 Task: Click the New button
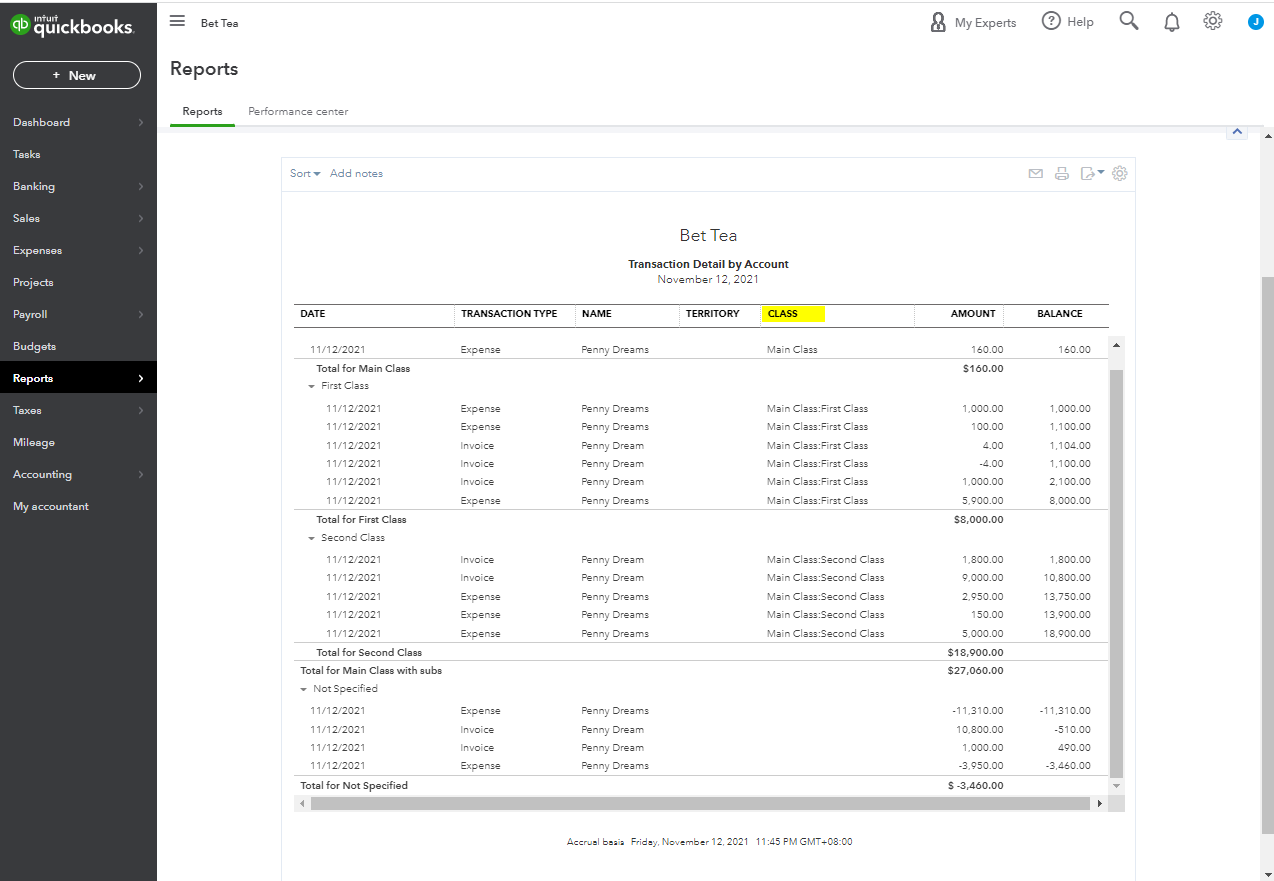[76, 75]
